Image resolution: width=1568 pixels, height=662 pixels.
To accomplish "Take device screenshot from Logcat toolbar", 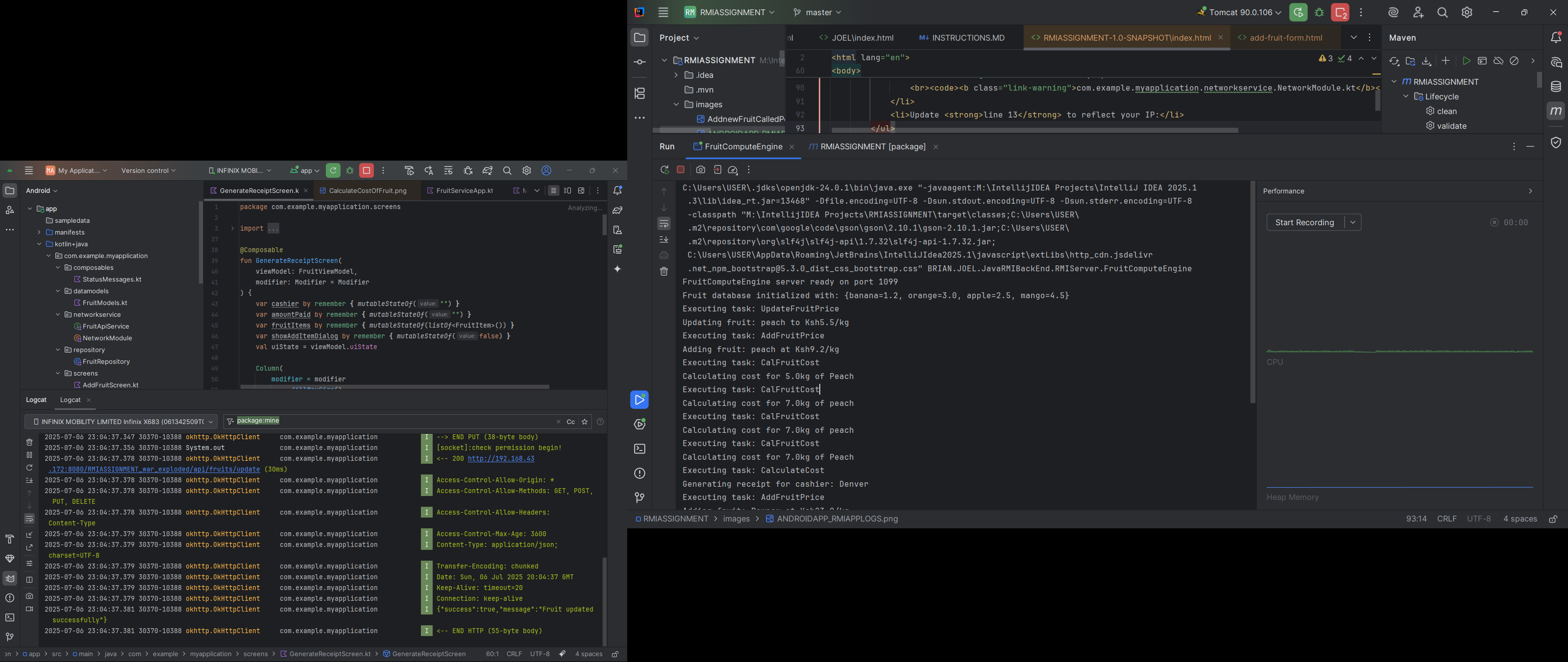I will pos(29,596).
